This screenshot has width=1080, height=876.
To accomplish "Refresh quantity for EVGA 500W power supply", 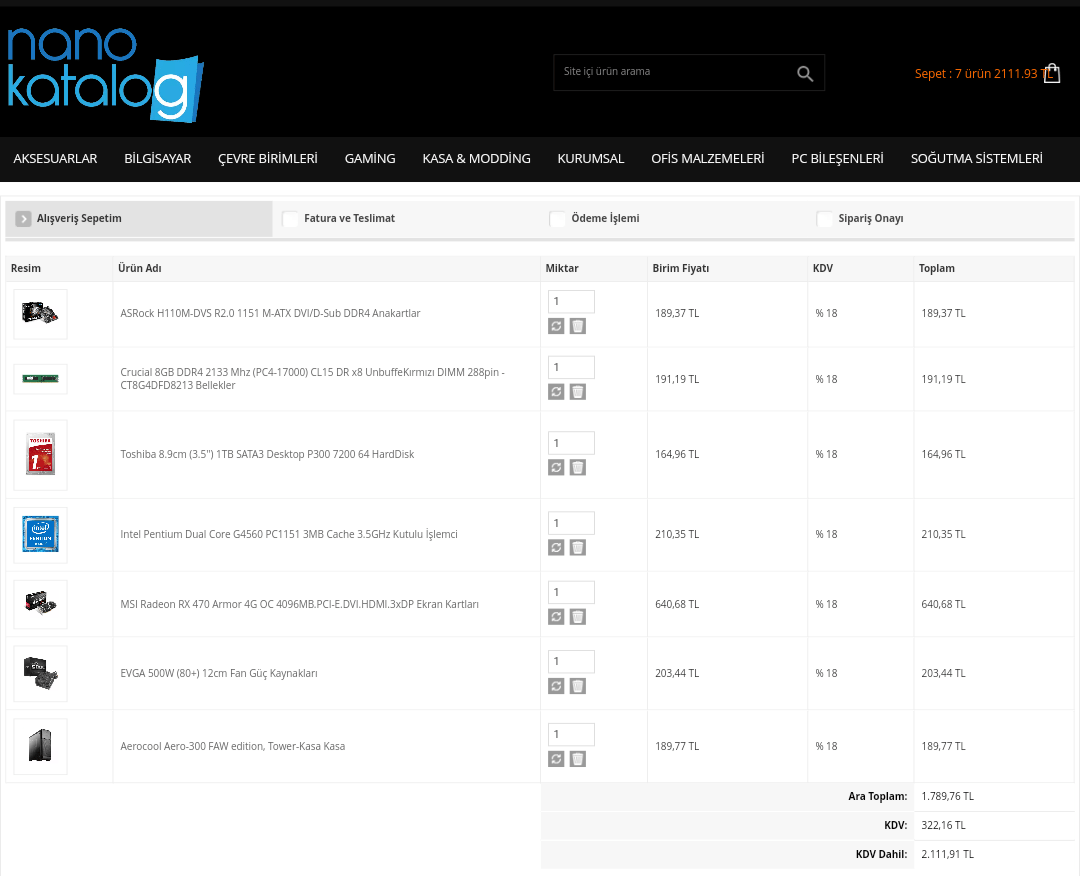I will [556, 686].
